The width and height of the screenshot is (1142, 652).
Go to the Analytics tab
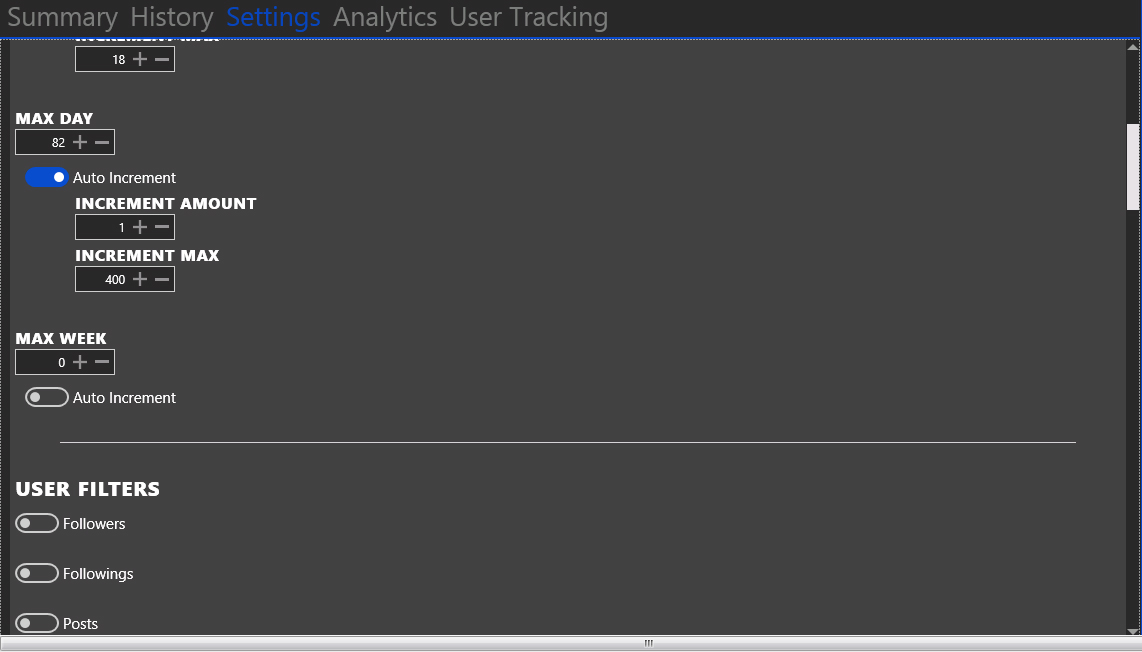[385, 17]
